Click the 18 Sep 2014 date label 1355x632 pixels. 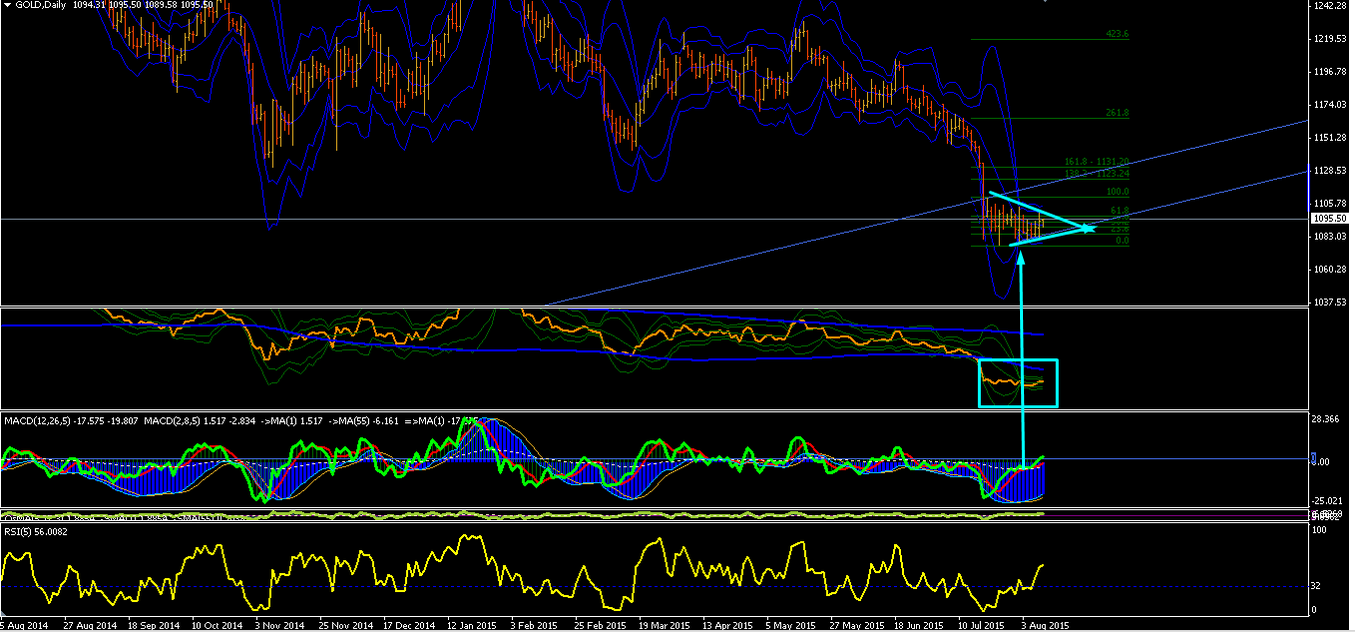click(x=152, y=625)
